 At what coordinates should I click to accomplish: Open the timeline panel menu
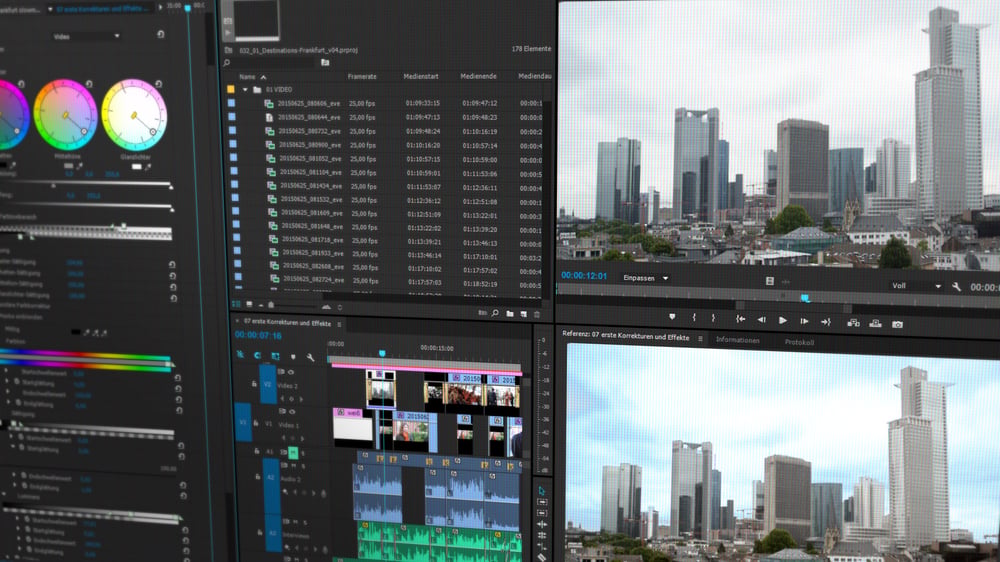point(339,325)
